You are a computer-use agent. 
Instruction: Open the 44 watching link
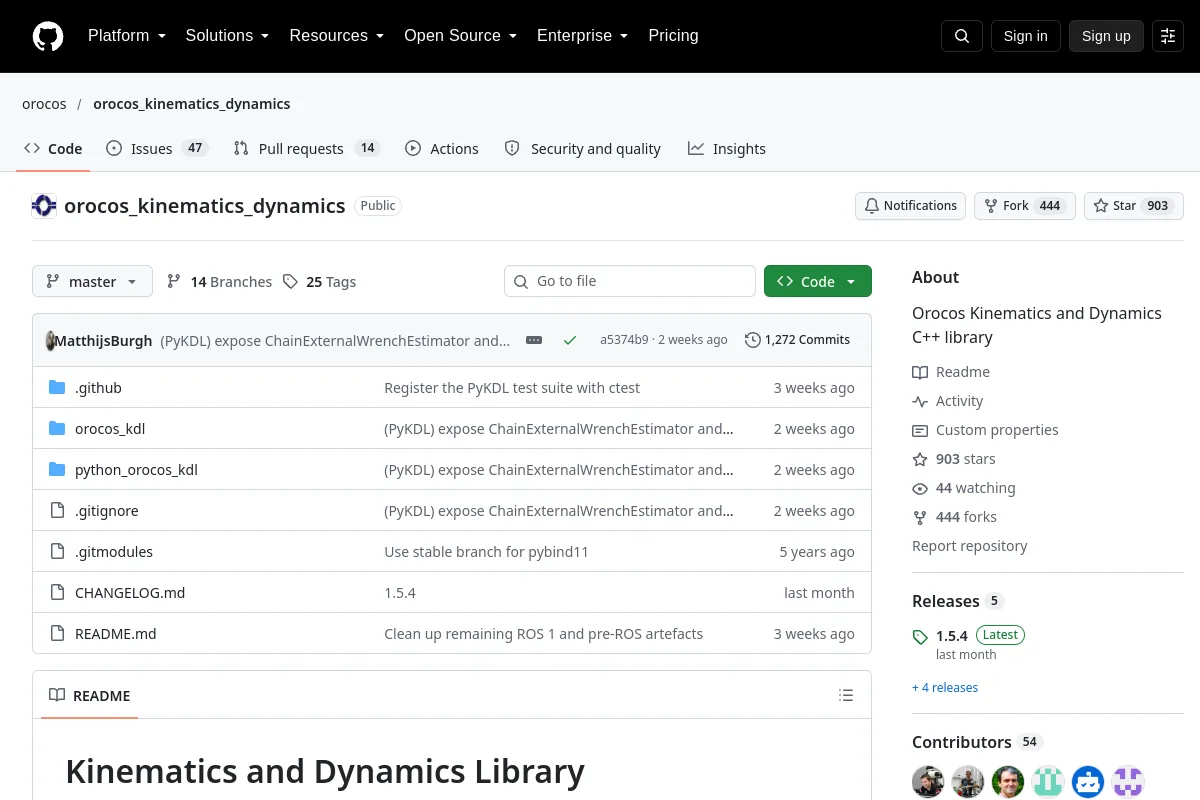coord(964,488)
